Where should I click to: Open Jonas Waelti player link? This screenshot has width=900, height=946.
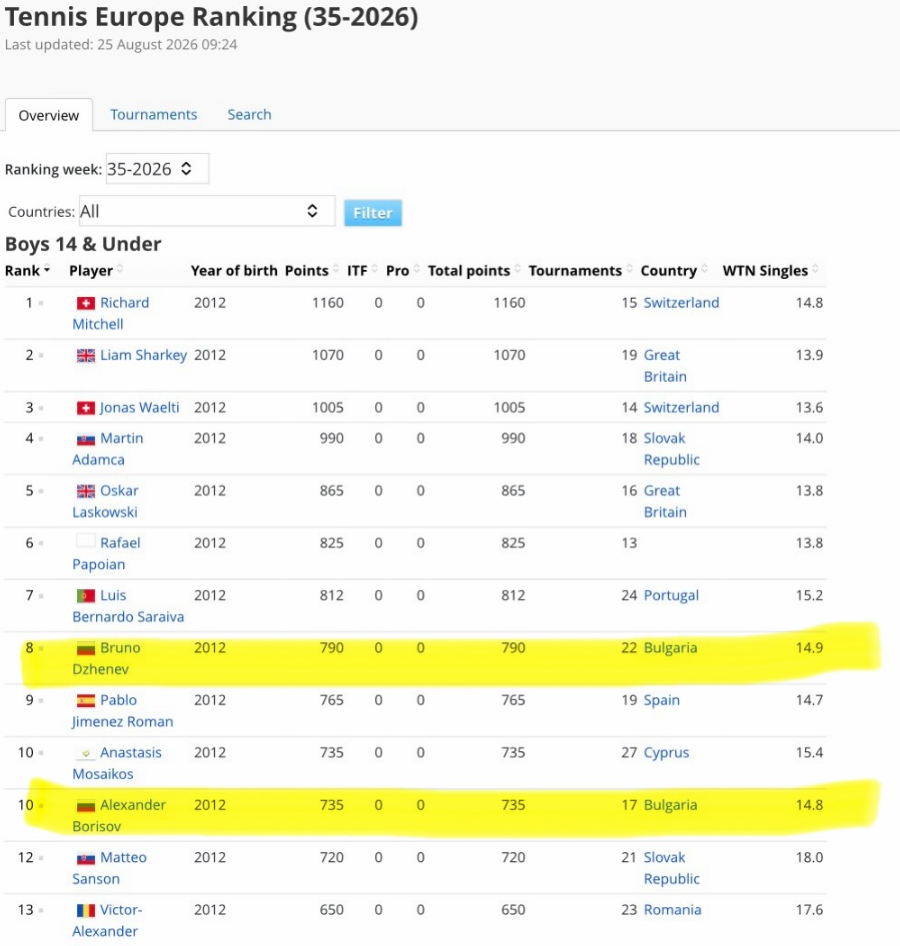point(139,408)
